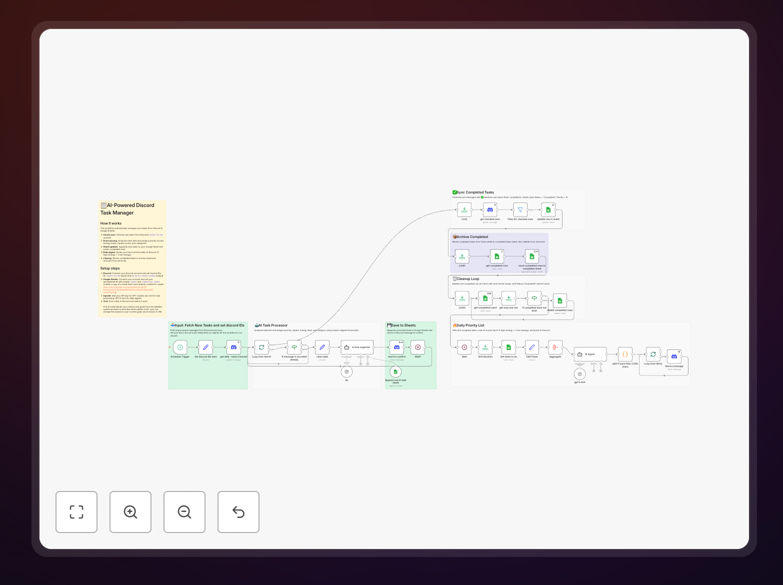783x585 pixels.
Task: Select the last Discord node in Daily Priority List
Action: click(674, 356)
